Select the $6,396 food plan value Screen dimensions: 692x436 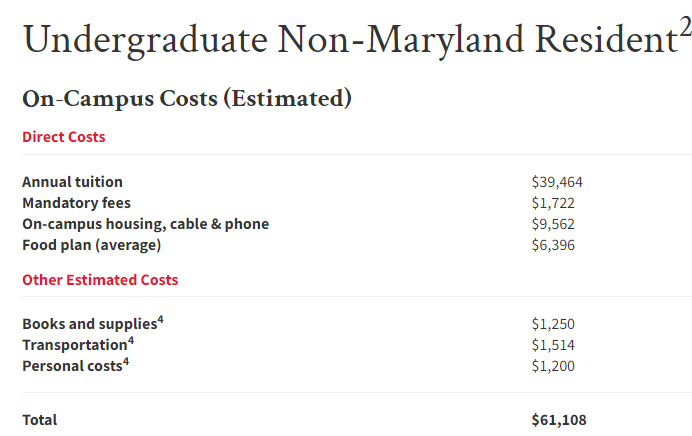point(553,245)
